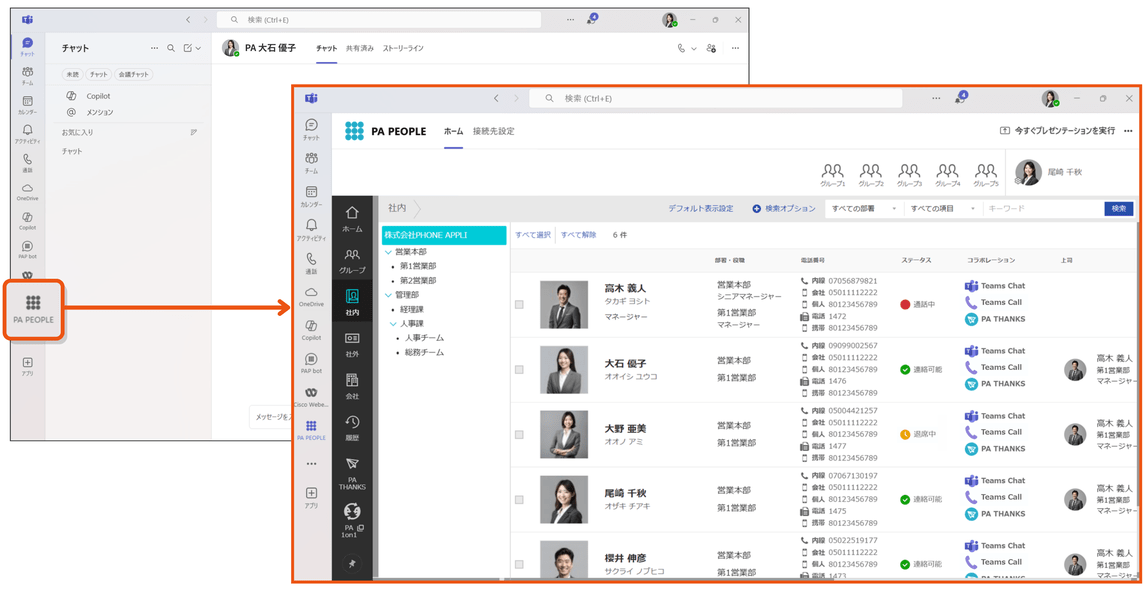Tick the checkbox for 高木 義人
This screenshot has height=594, width=1148.
coord(519,305)
